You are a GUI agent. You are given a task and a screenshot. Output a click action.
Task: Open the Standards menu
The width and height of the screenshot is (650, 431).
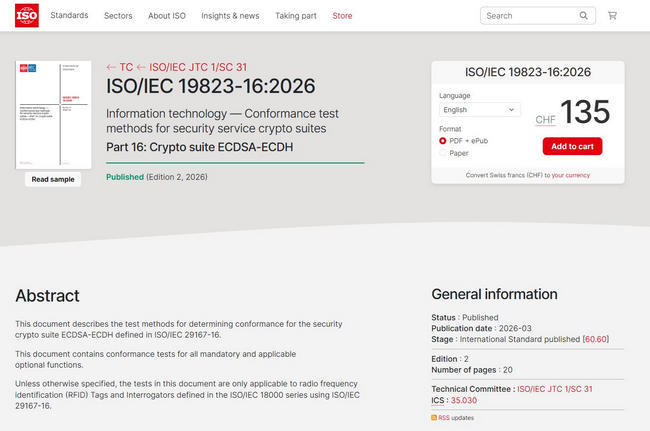pos(69,16)
